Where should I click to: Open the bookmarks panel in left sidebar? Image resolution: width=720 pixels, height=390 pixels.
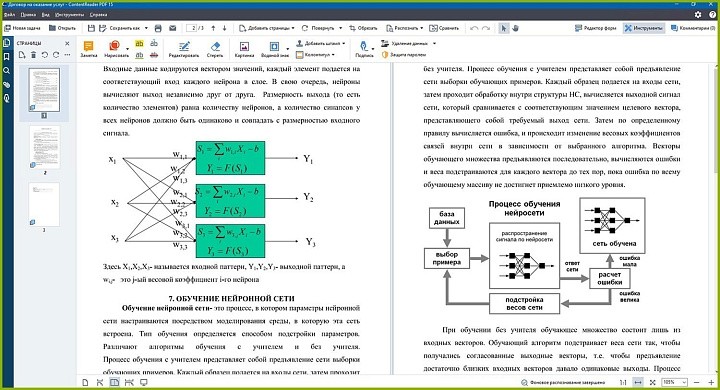coord(6,57)
